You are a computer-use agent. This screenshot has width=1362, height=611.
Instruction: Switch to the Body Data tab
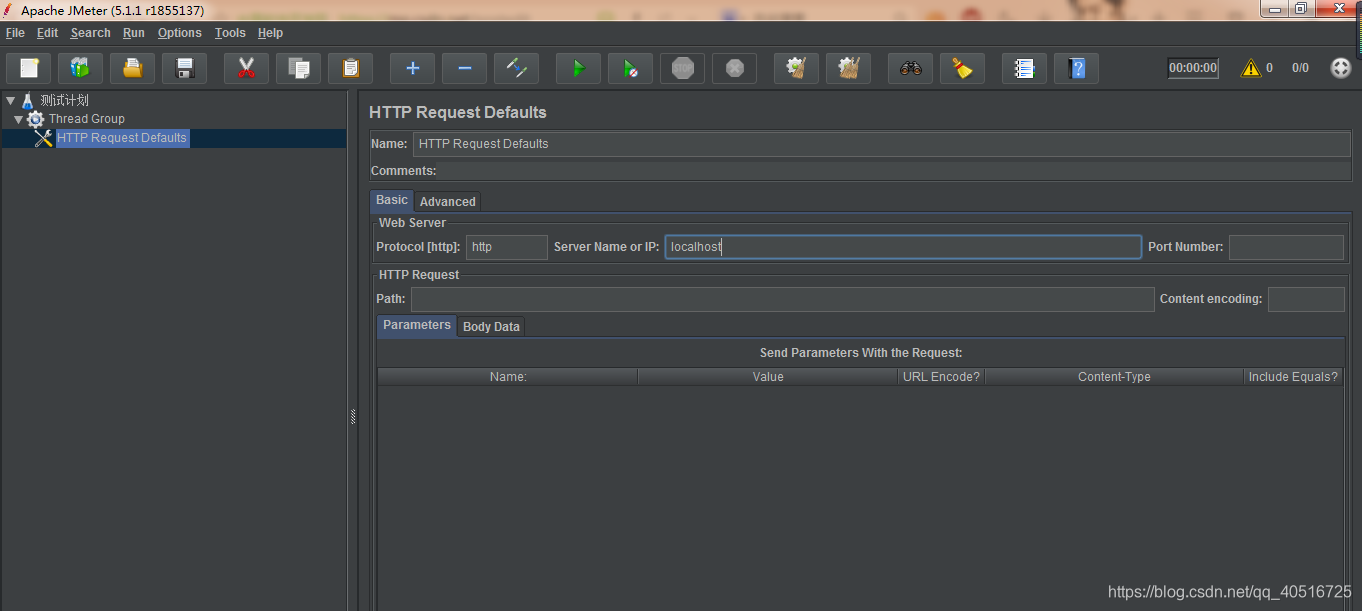pos(491,326)
